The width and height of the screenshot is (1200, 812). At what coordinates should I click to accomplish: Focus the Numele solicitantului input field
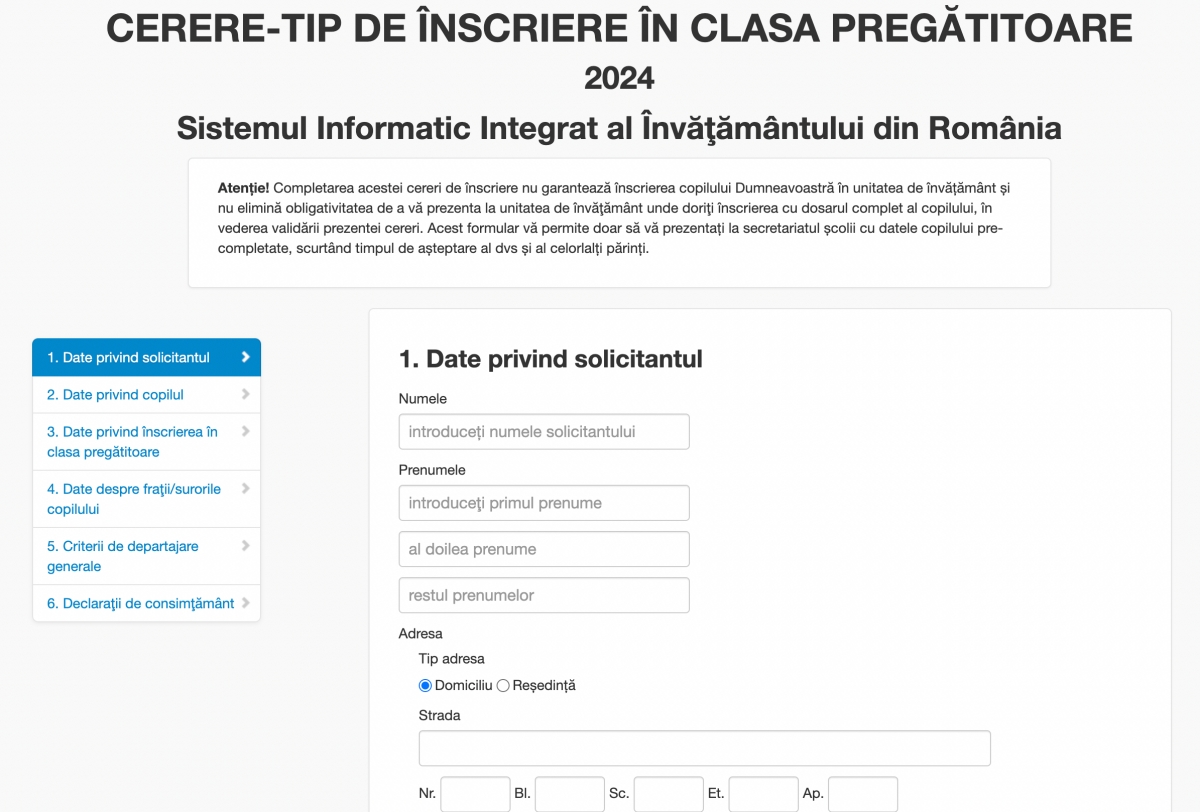[544, 432]
